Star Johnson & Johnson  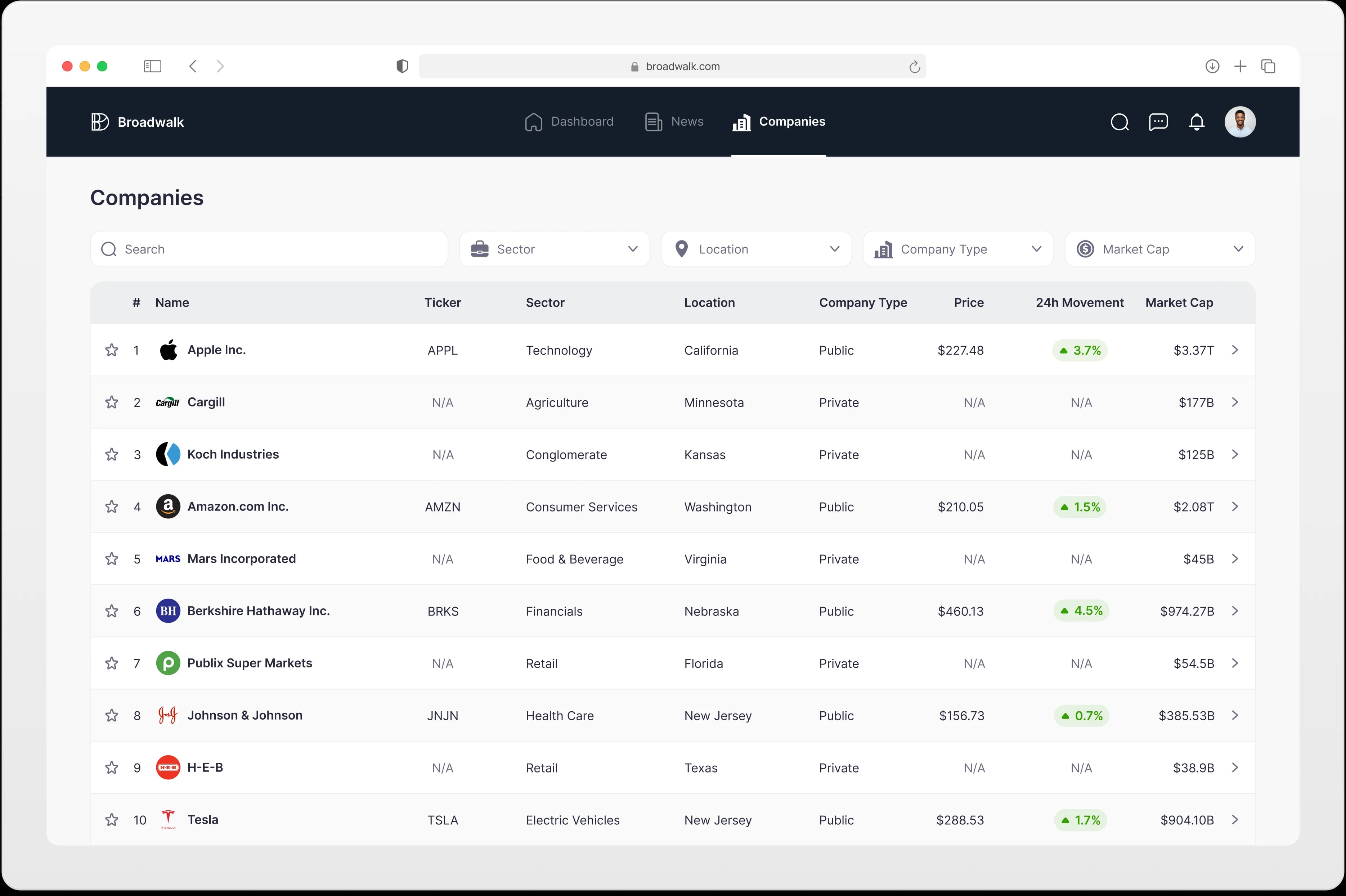pyautogui.click(x=112, y=715)
